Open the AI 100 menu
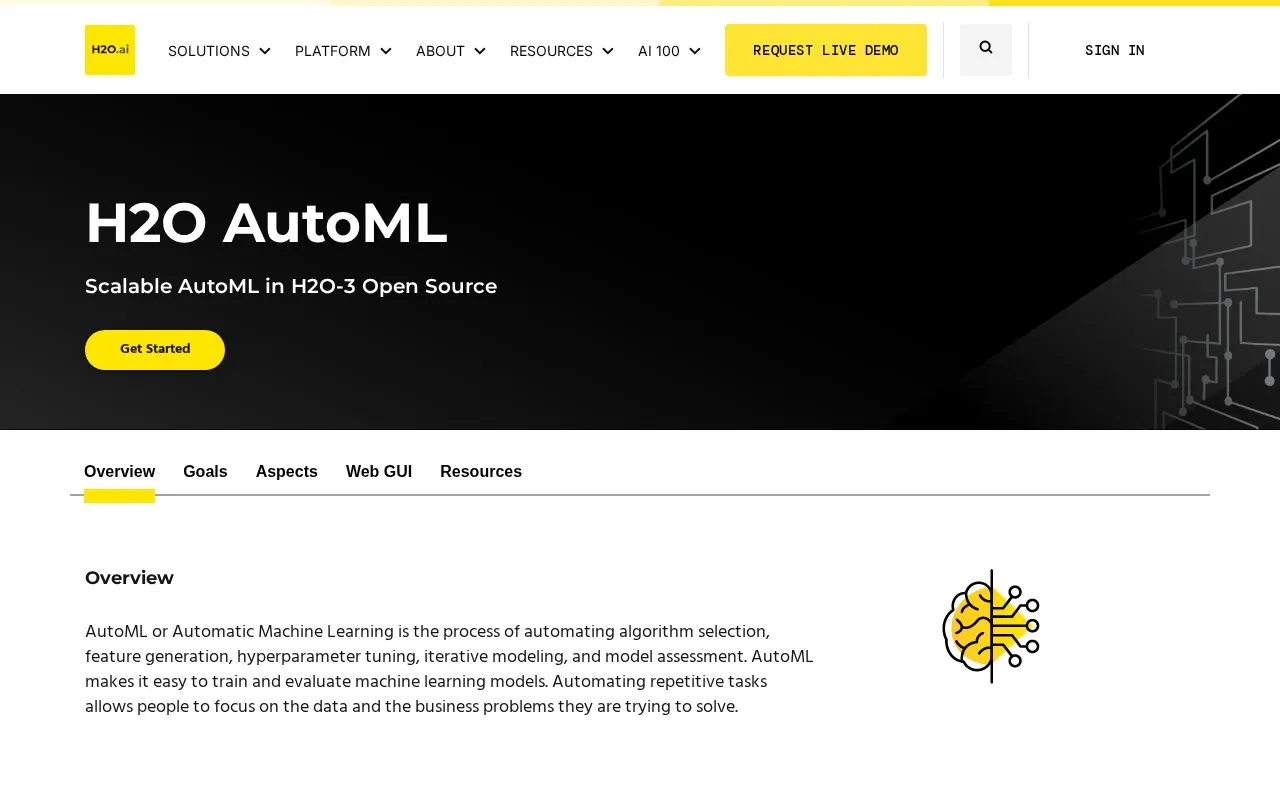The width and height of the screenshot is (1280, 800). pyautogui.click(x=659, y=51)
